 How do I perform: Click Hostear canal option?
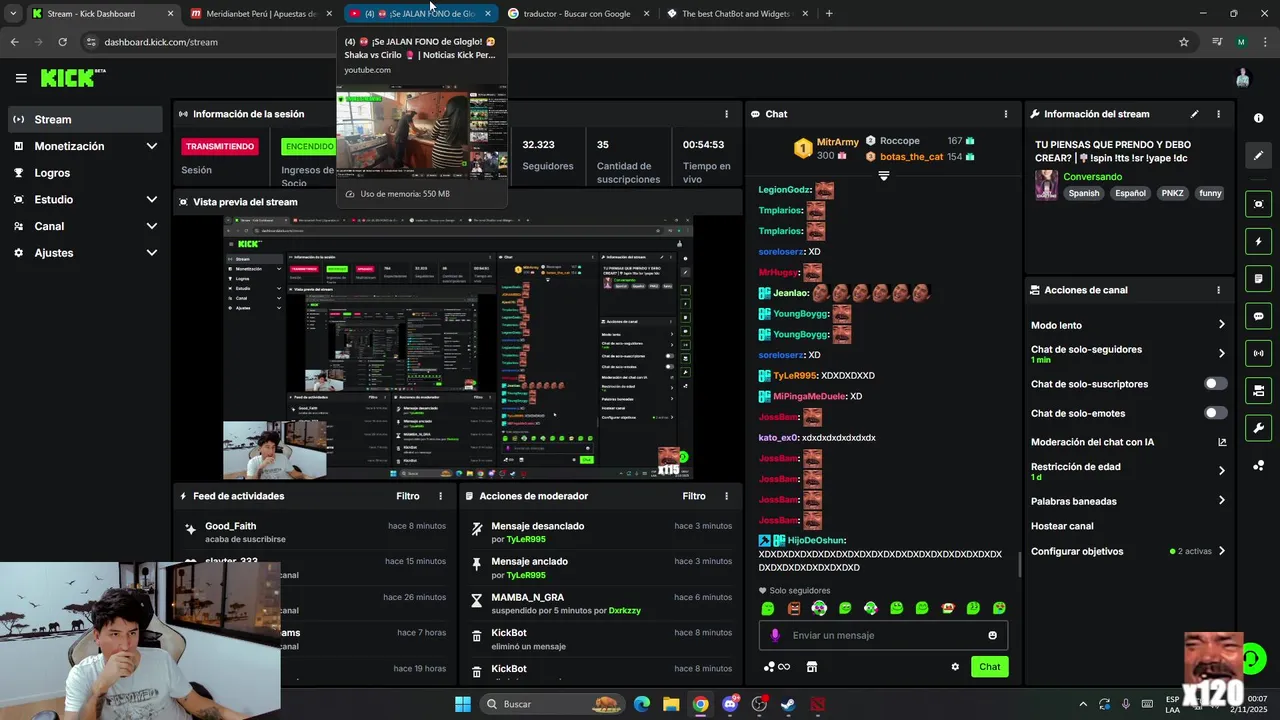pos(1062,526)
